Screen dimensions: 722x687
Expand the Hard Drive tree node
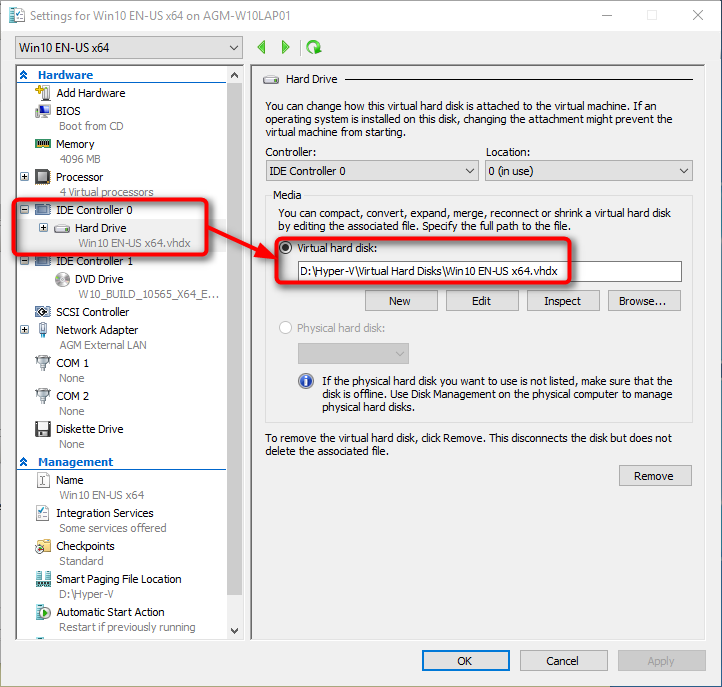coord(43,227)
